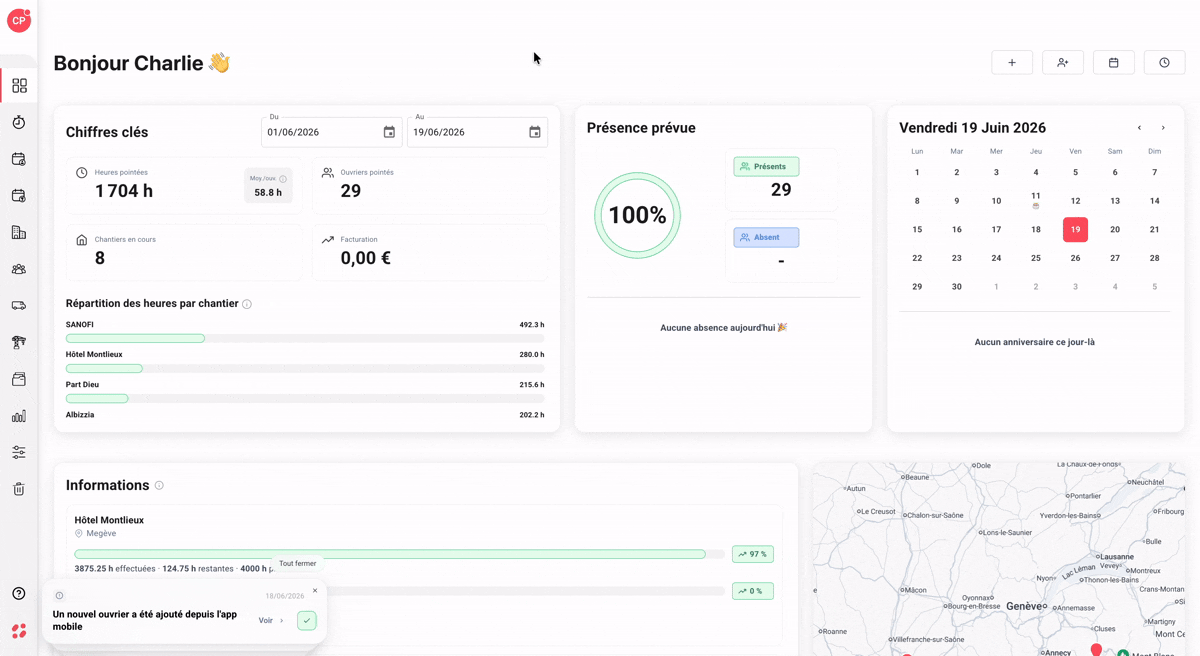Open the statistics bar chart icon
This screenshot has width=1200, height=656.
pos(19,416)
